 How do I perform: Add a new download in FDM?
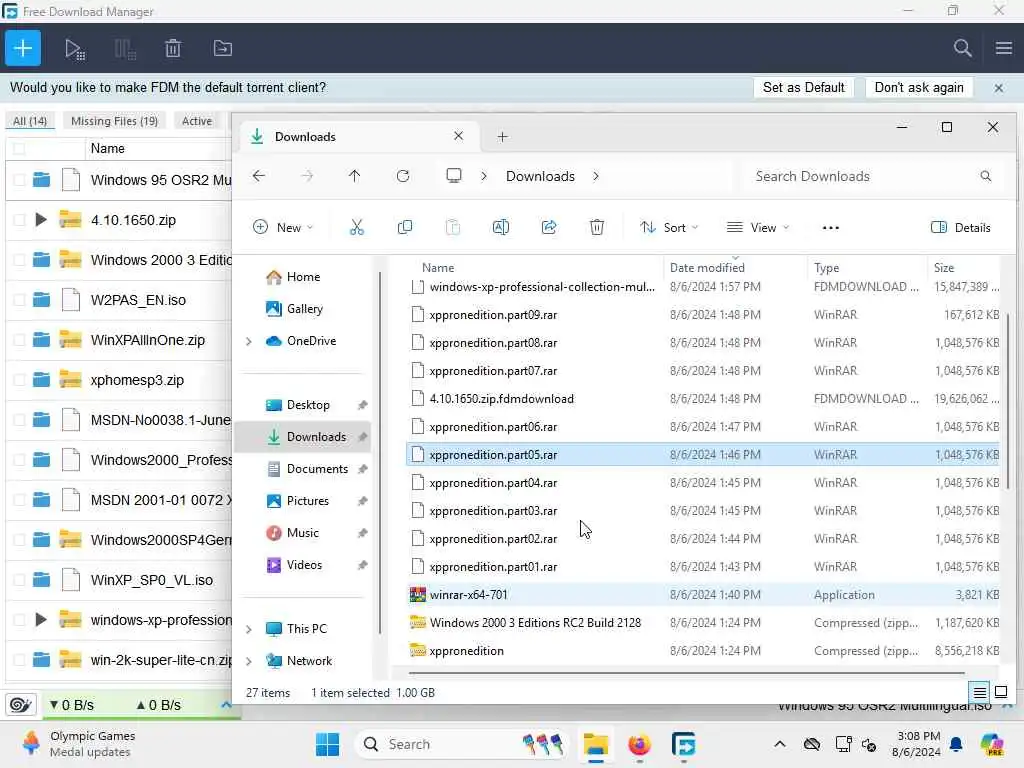pyautogui.click(x=23, y=48)
